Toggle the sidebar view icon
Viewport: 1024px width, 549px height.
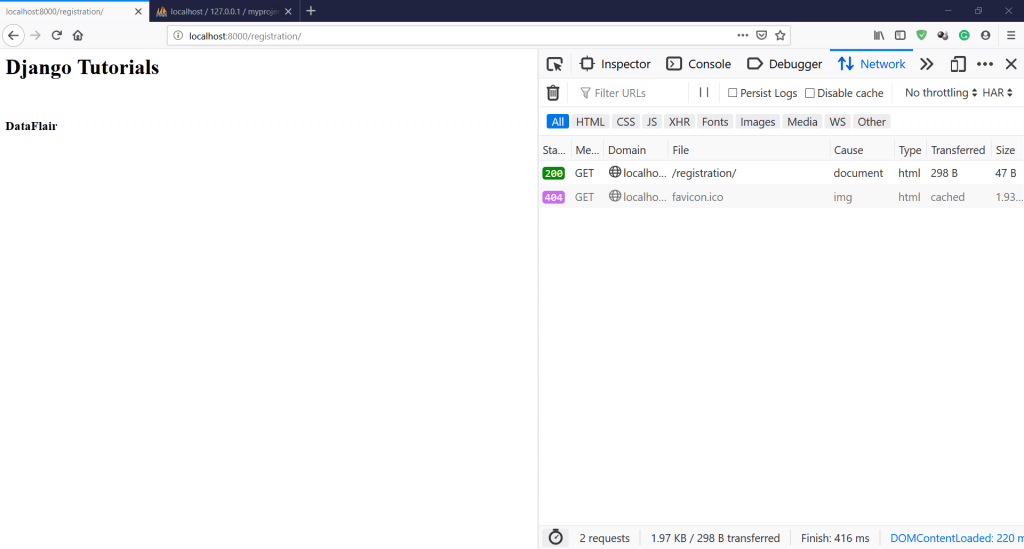coord(900,35)
